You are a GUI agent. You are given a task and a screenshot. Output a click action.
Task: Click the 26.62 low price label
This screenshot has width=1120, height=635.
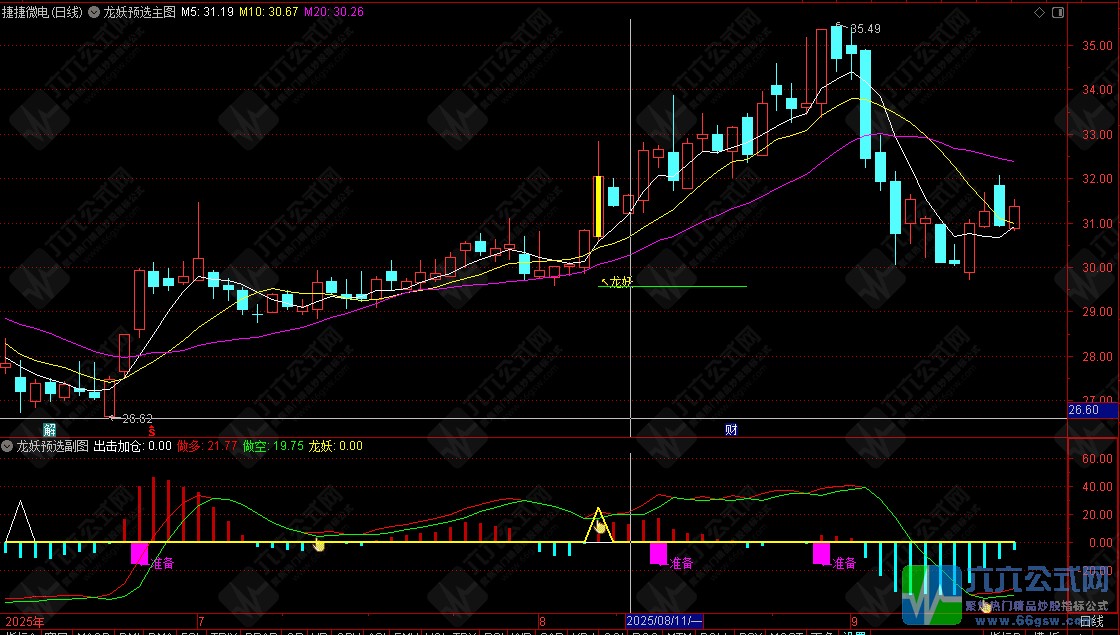[137, 419]
